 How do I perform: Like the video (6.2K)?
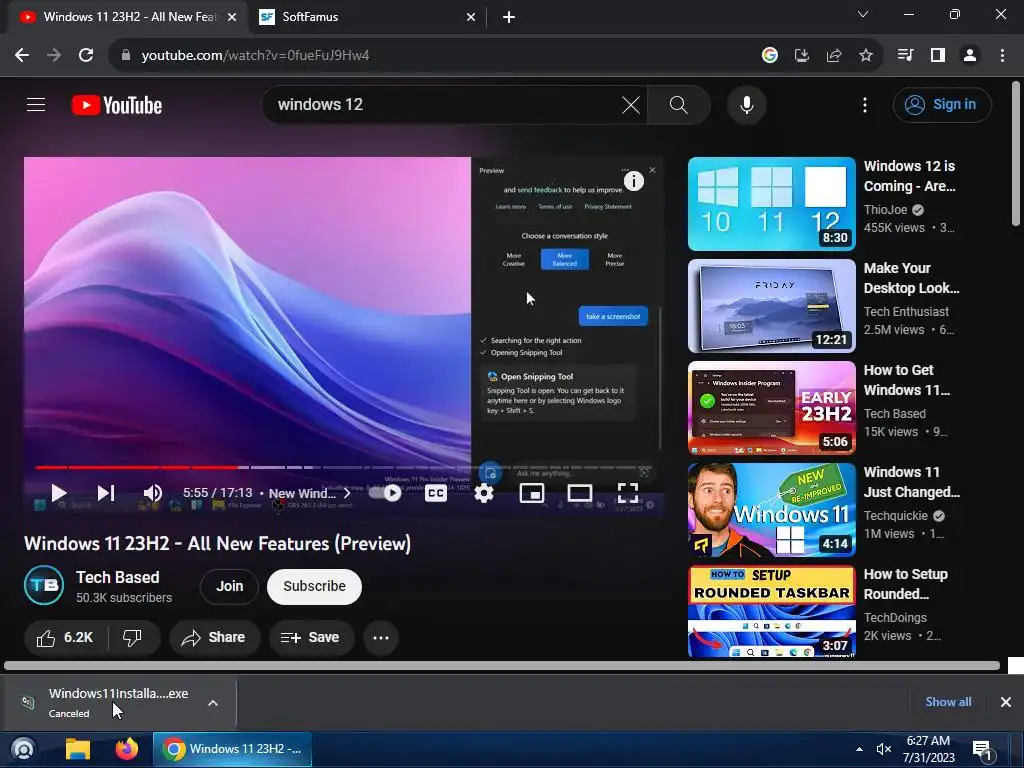click(x=65, y=637)
